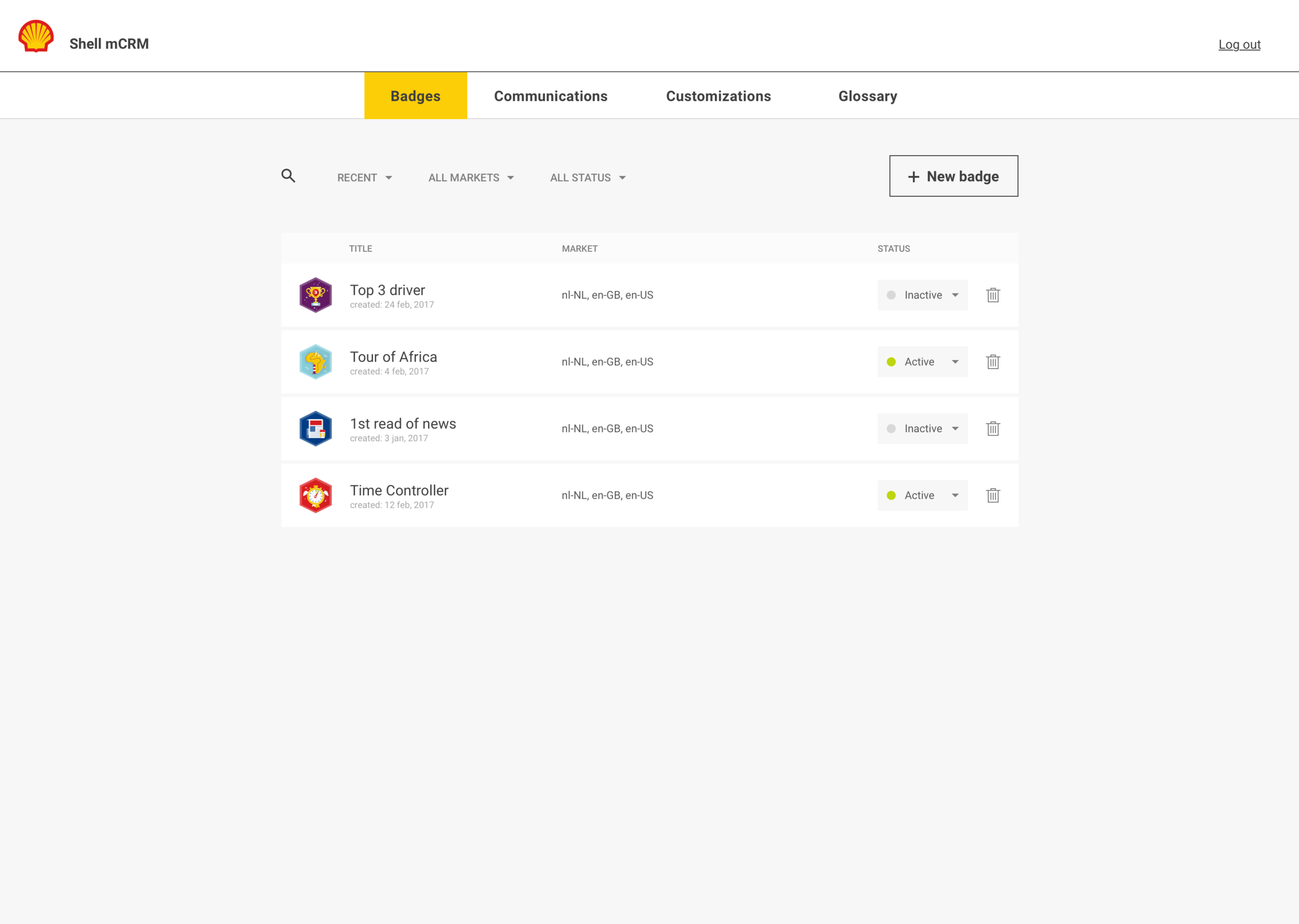Open the ALL STATUS filter
The width and height of the screenshot is (1299, 924).
pyautogui.click(x=588, y=178)
